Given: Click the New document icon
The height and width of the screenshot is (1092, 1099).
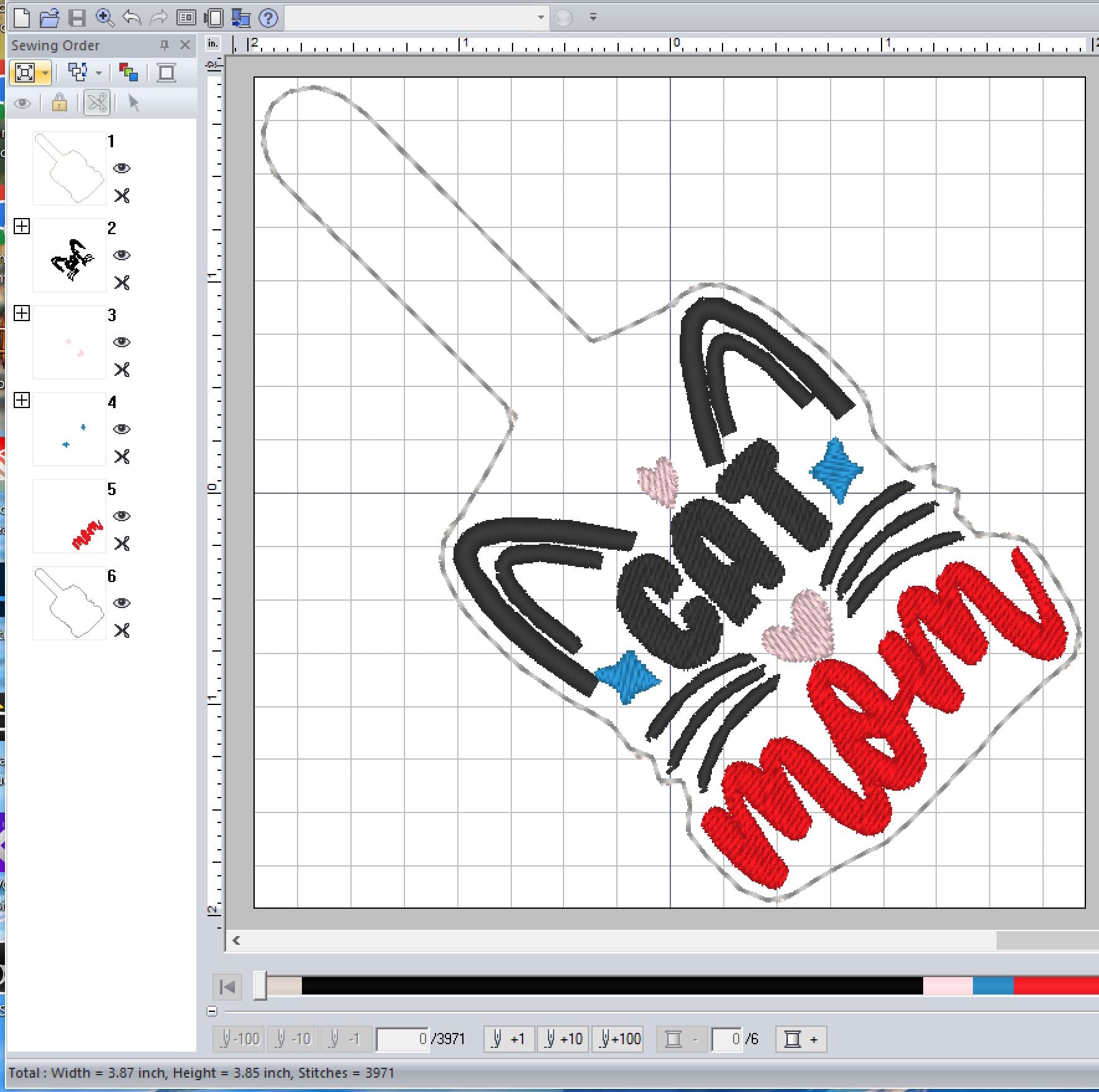Looking at the screenshot, I should [x=22, y=18].
